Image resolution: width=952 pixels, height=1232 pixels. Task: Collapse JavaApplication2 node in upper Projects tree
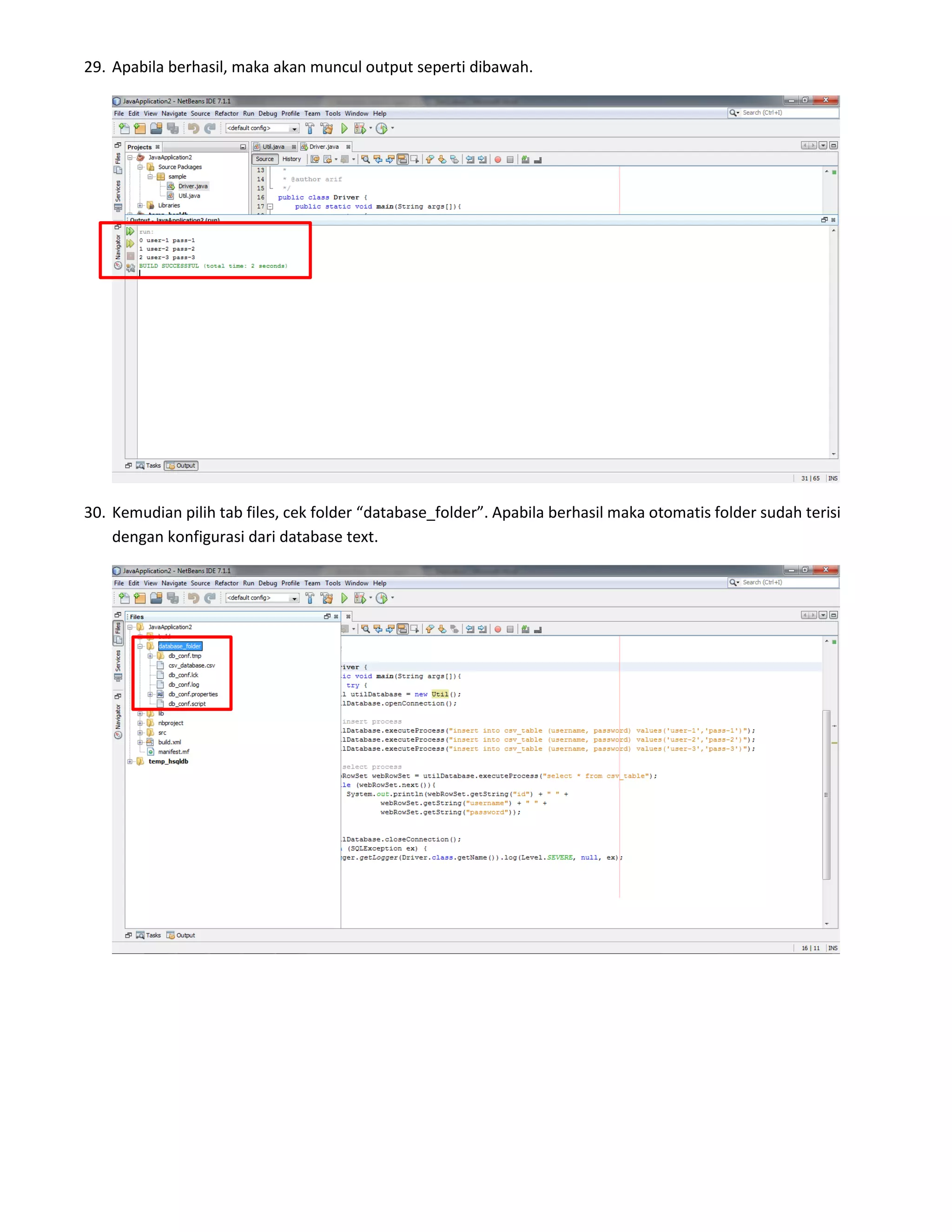point(130,158)
